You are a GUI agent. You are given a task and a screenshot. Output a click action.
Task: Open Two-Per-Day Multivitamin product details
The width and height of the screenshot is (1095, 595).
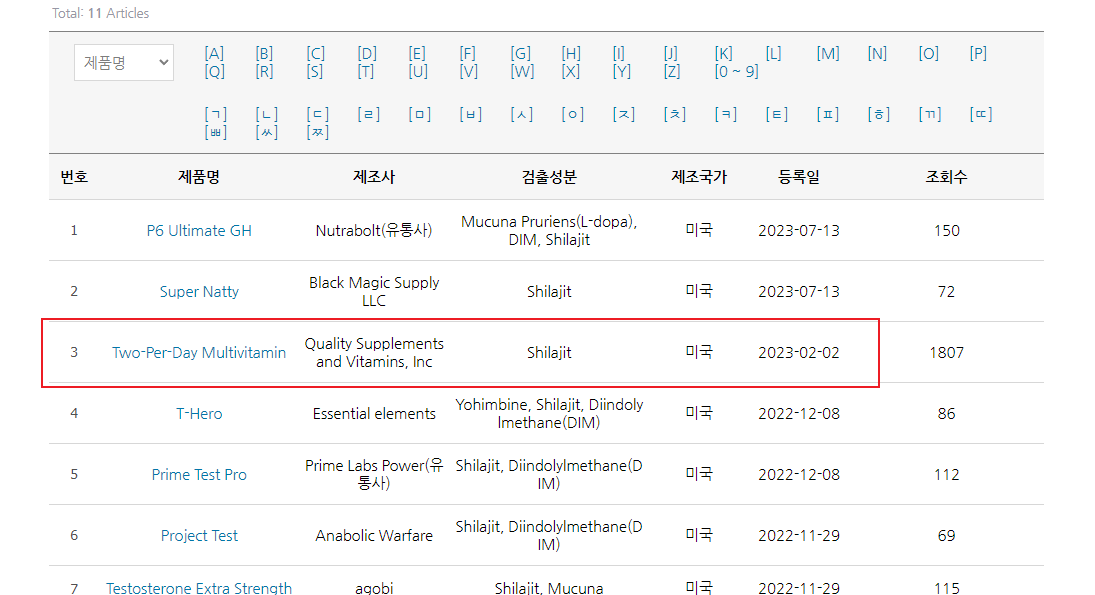pos(199,353)
